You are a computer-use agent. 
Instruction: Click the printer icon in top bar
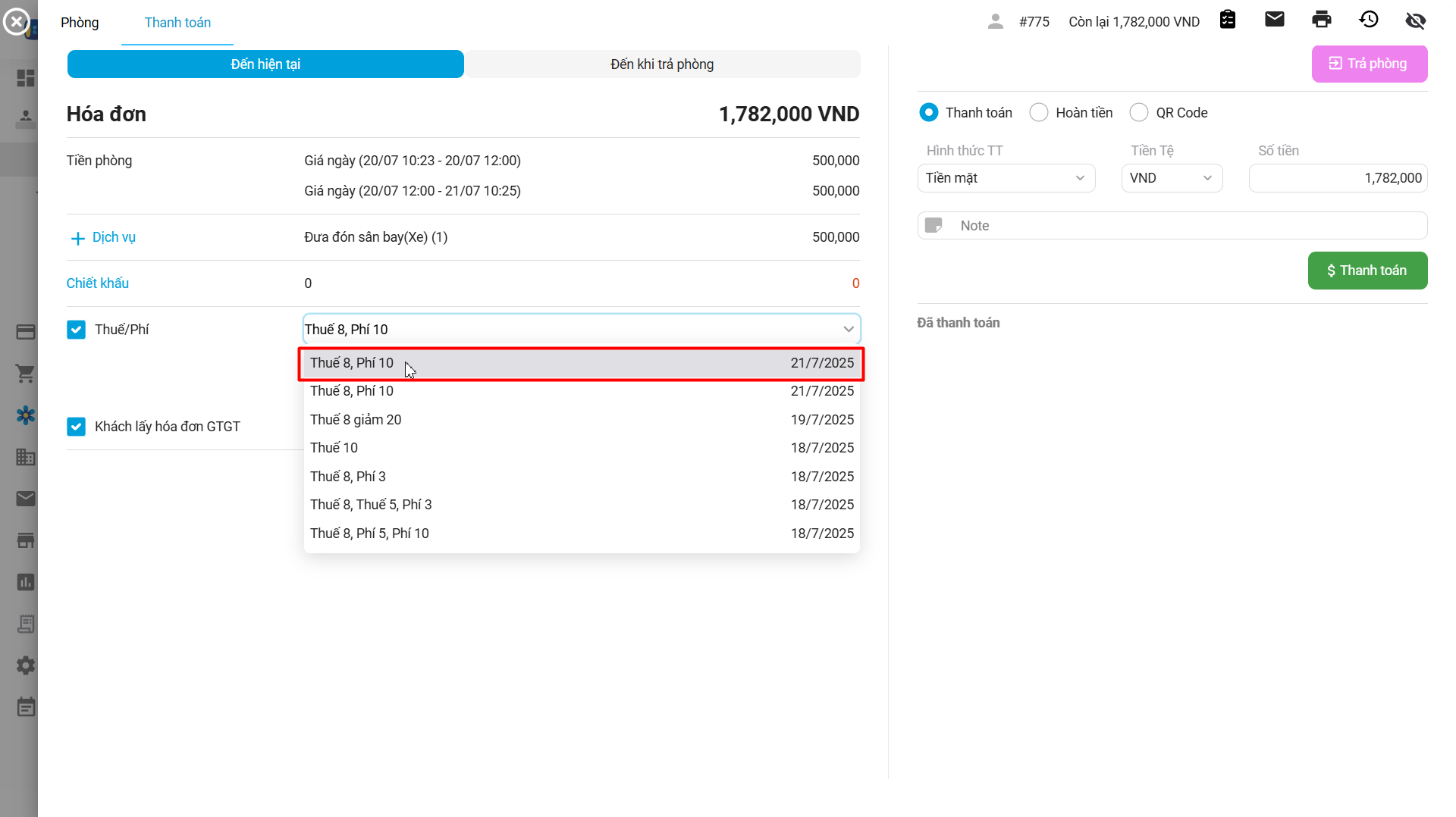[x=1321, y=20]
